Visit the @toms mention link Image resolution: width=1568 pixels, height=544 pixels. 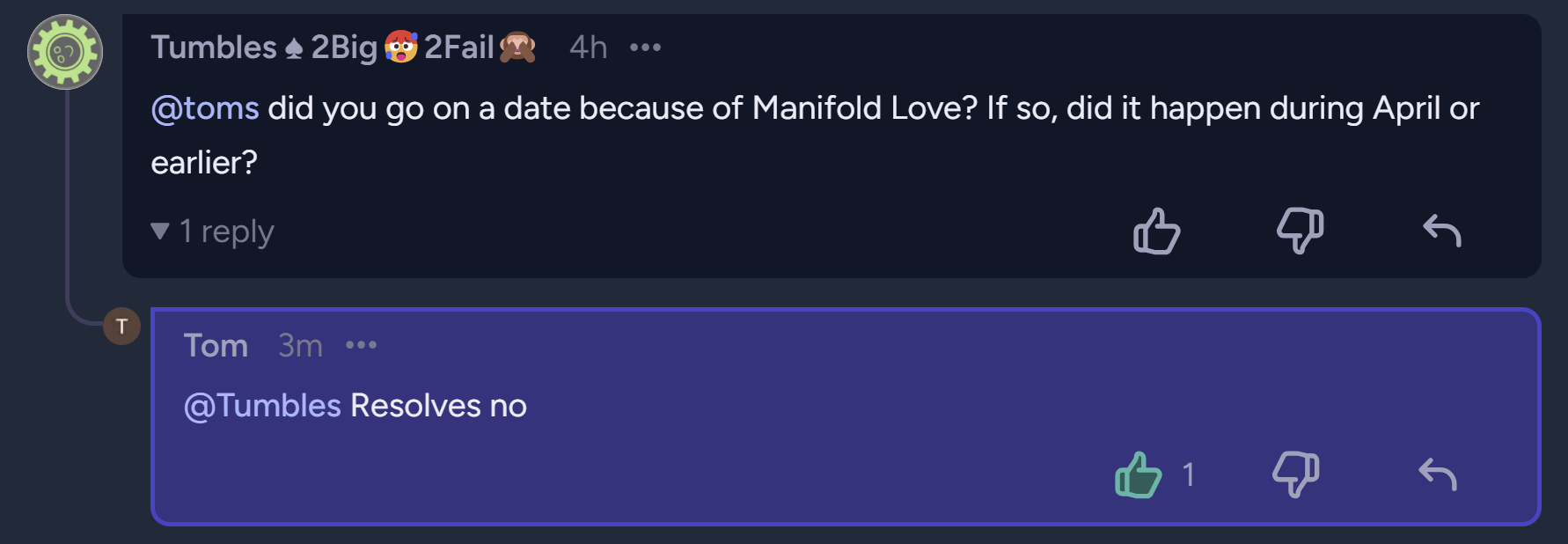[205, 108]
